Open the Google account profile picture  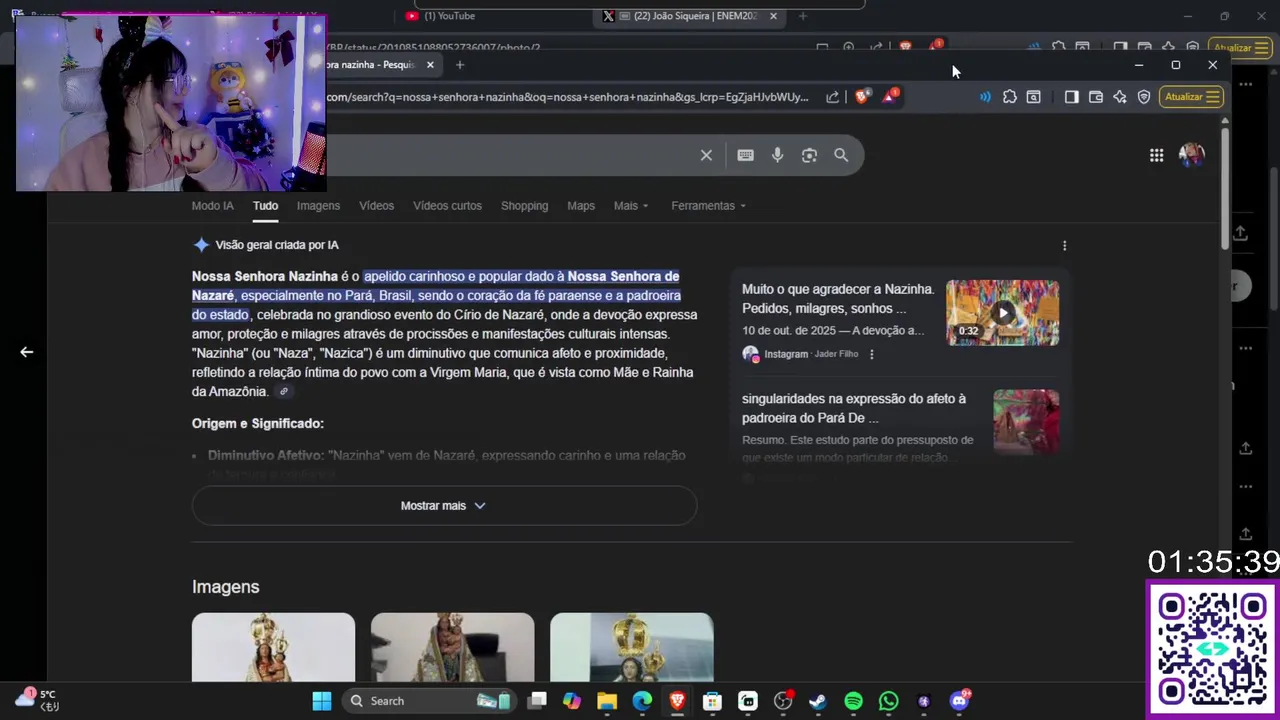point(1191,155)
